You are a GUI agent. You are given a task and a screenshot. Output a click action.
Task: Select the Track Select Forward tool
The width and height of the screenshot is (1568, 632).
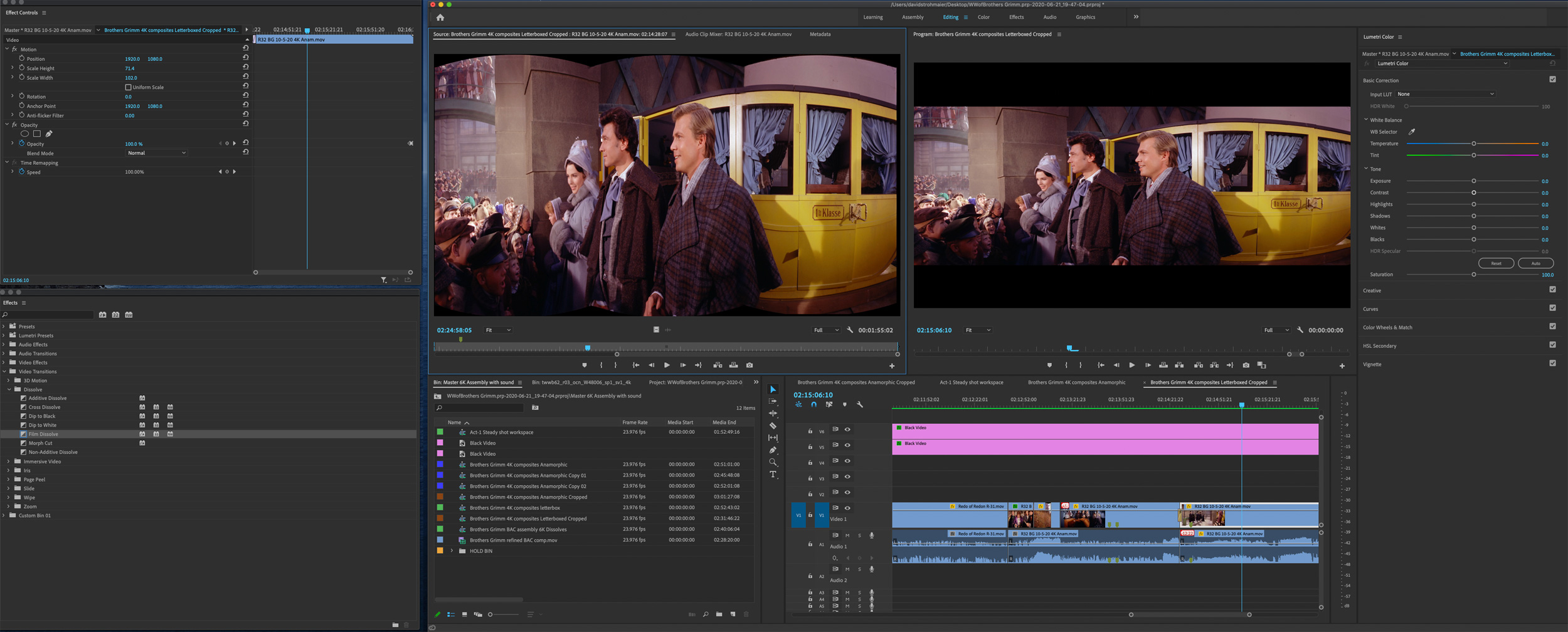pos(773,401)
